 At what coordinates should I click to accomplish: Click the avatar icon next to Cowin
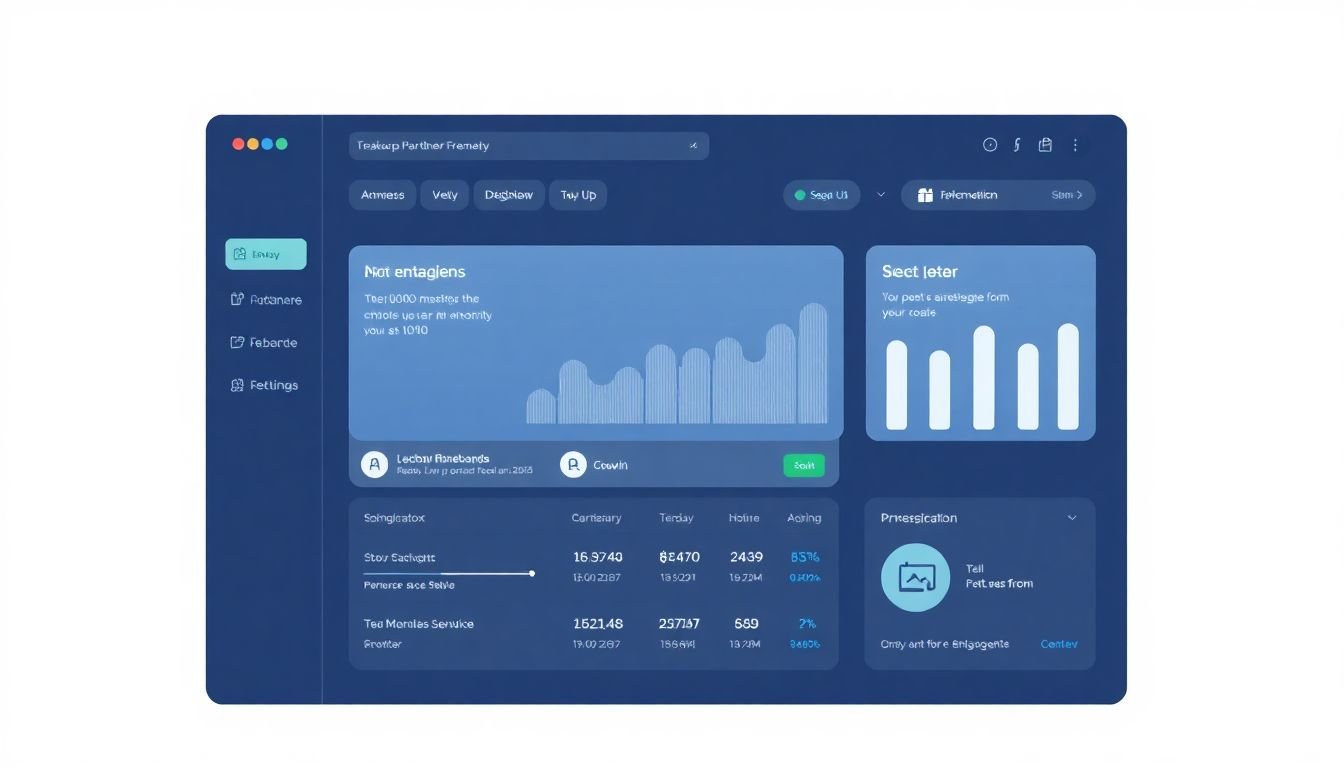(573, 464)
